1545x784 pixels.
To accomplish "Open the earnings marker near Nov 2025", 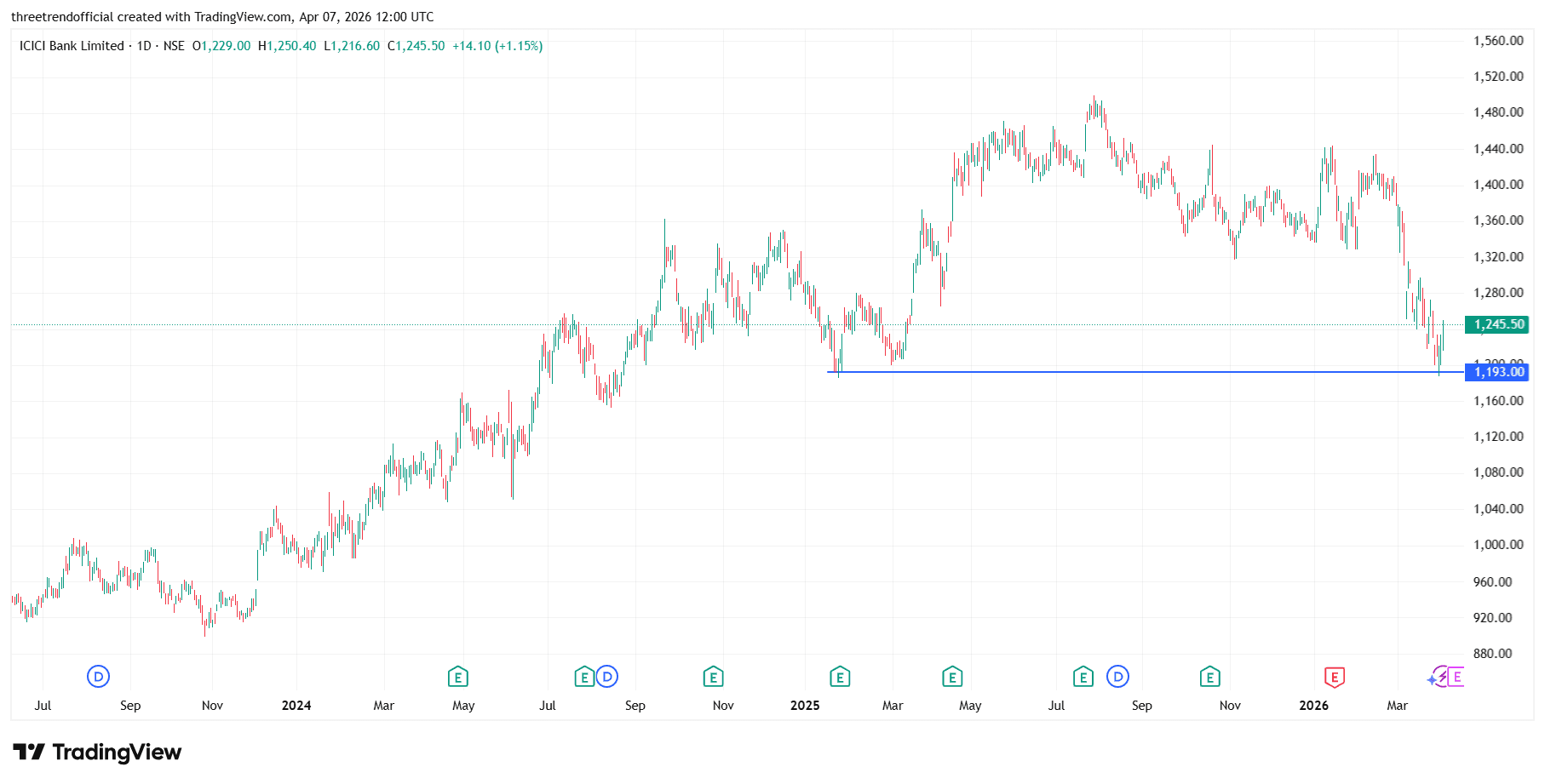I will 1209,677.
